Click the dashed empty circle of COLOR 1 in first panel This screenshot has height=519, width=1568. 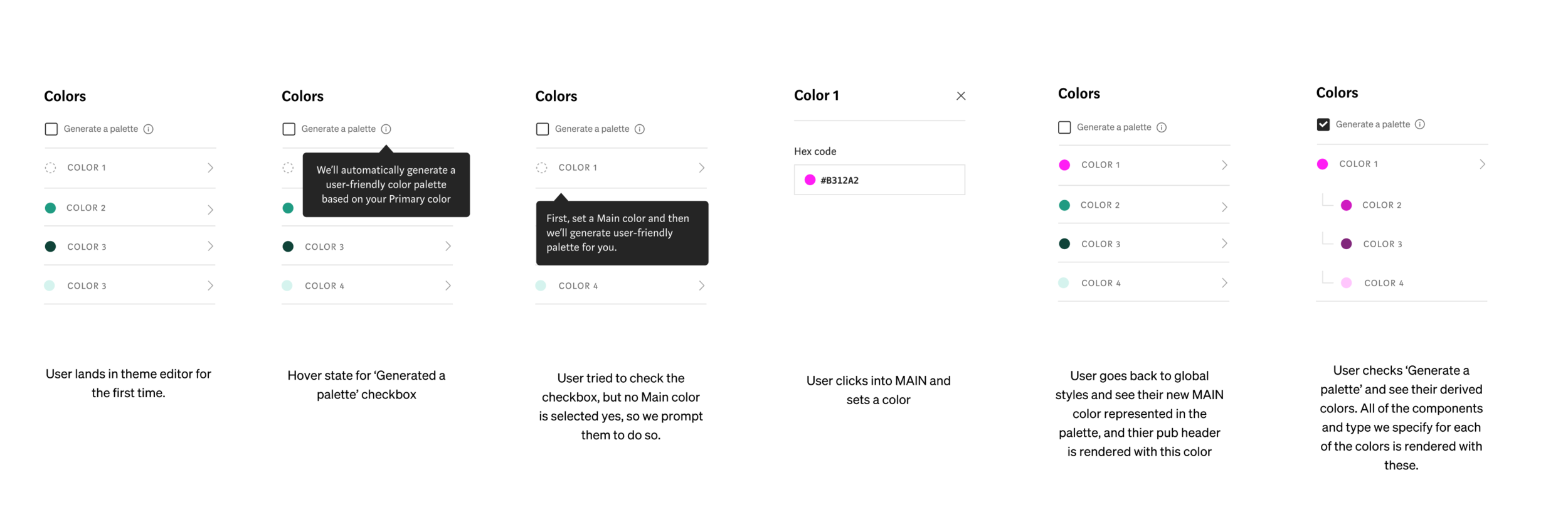[51, 168]
